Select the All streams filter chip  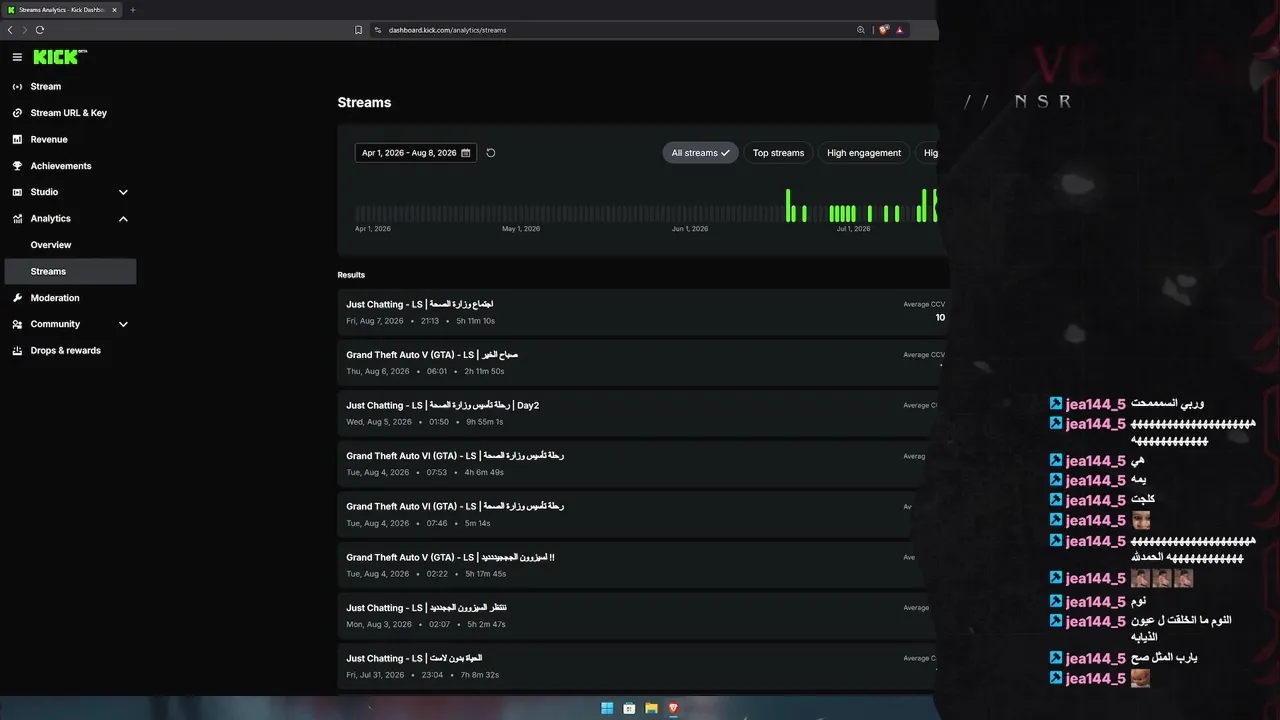point(700,153)
